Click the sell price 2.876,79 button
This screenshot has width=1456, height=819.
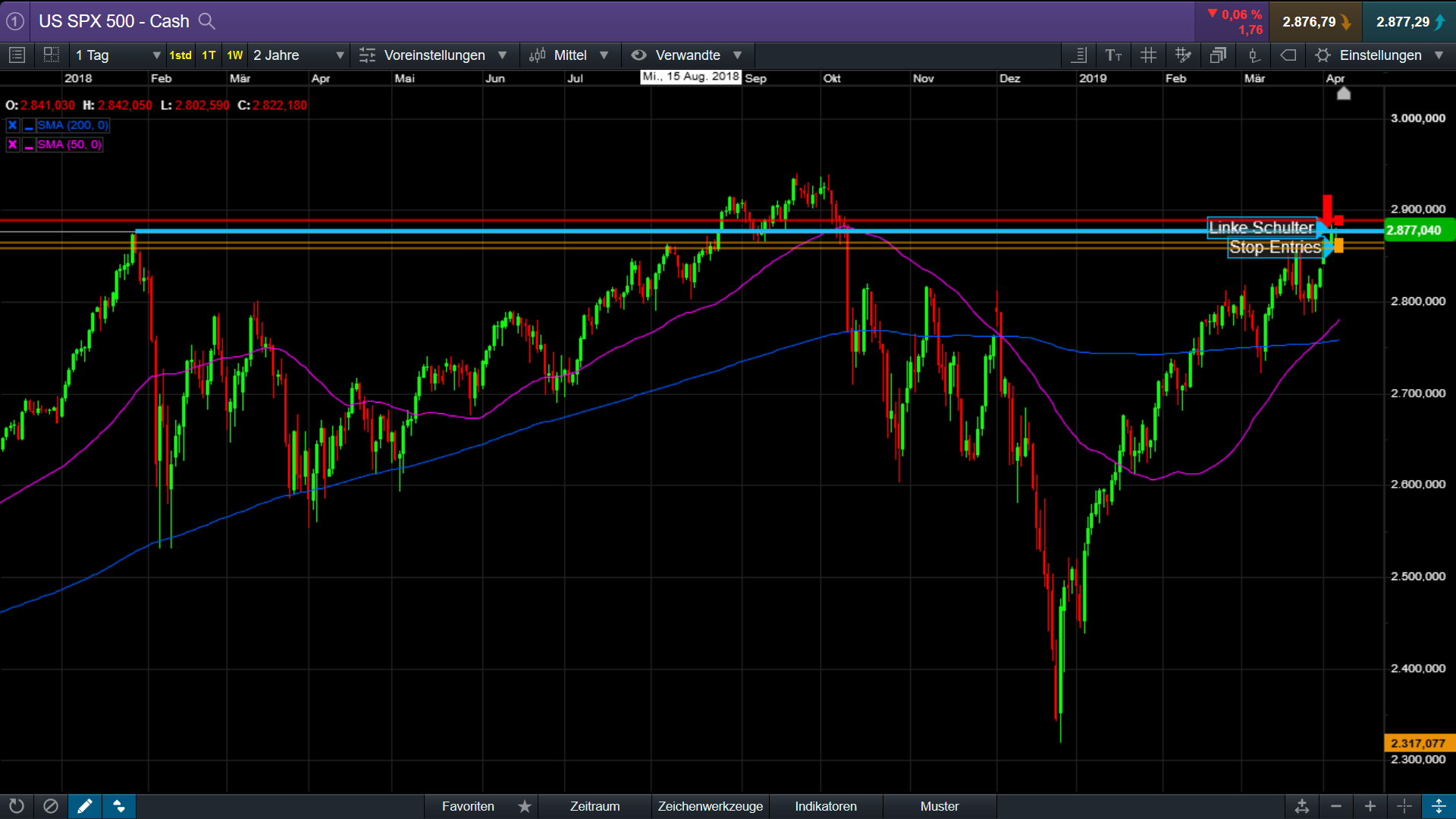[1316, 22]
